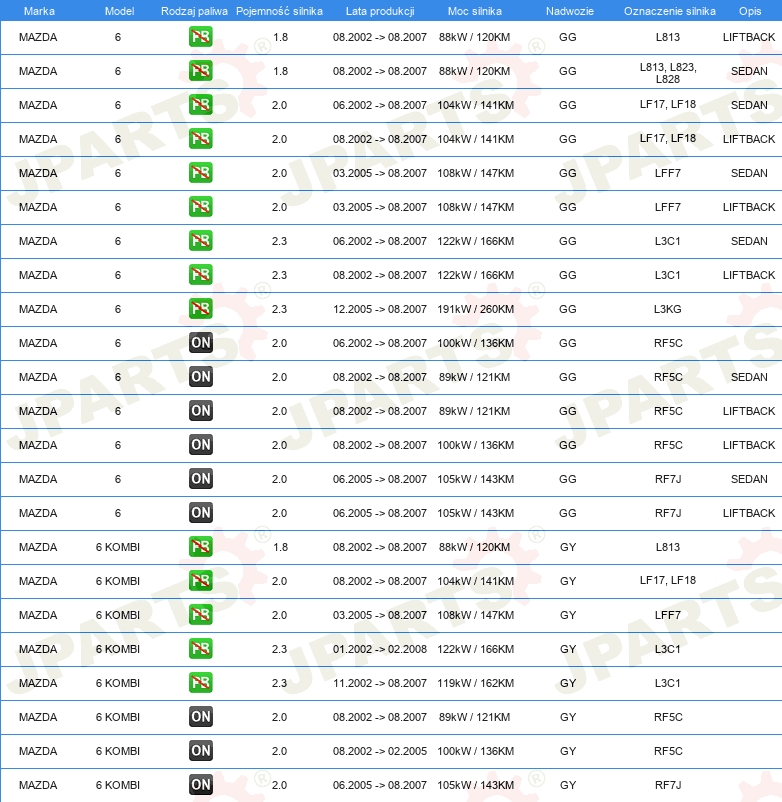Click the PB icon in the 6 KOMBI 1.8 L813 row
The image size is (782, 802).
click(x=200, y=547)
